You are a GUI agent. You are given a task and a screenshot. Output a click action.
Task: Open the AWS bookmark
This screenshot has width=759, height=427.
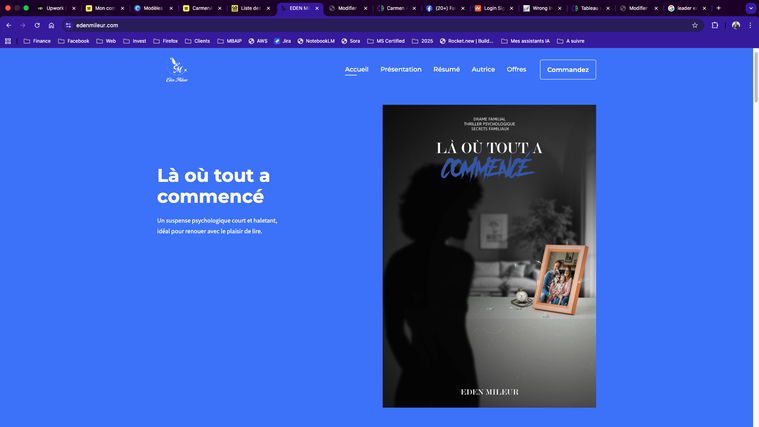coord(258,41)
